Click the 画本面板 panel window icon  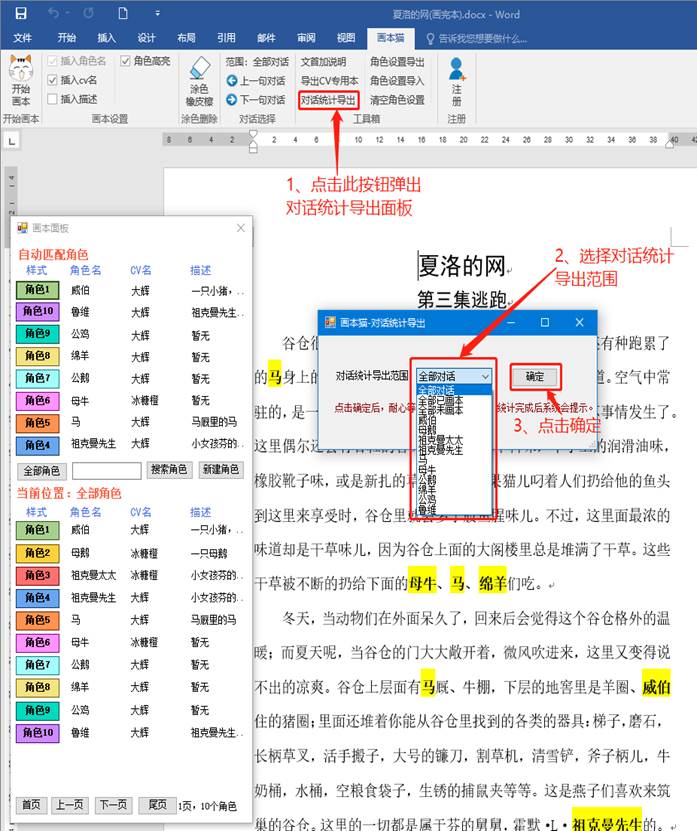(x=22, y=228)
